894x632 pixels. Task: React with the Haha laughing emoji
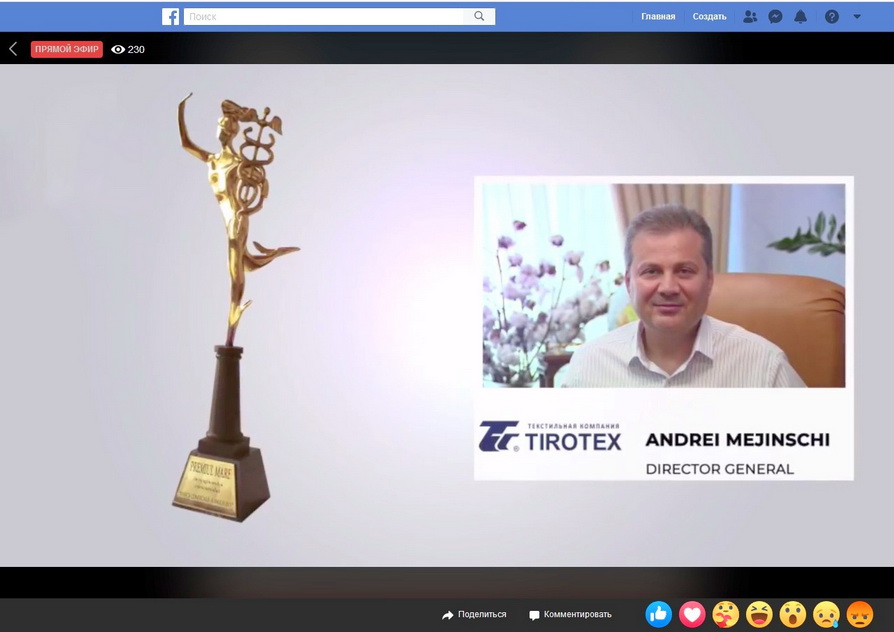coord(759,614)
